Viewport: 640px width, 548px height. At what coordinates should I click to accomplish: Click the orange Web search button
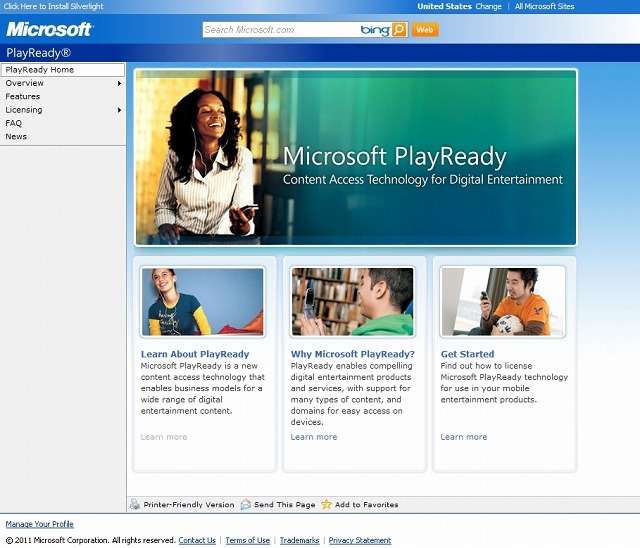point(425,30)
